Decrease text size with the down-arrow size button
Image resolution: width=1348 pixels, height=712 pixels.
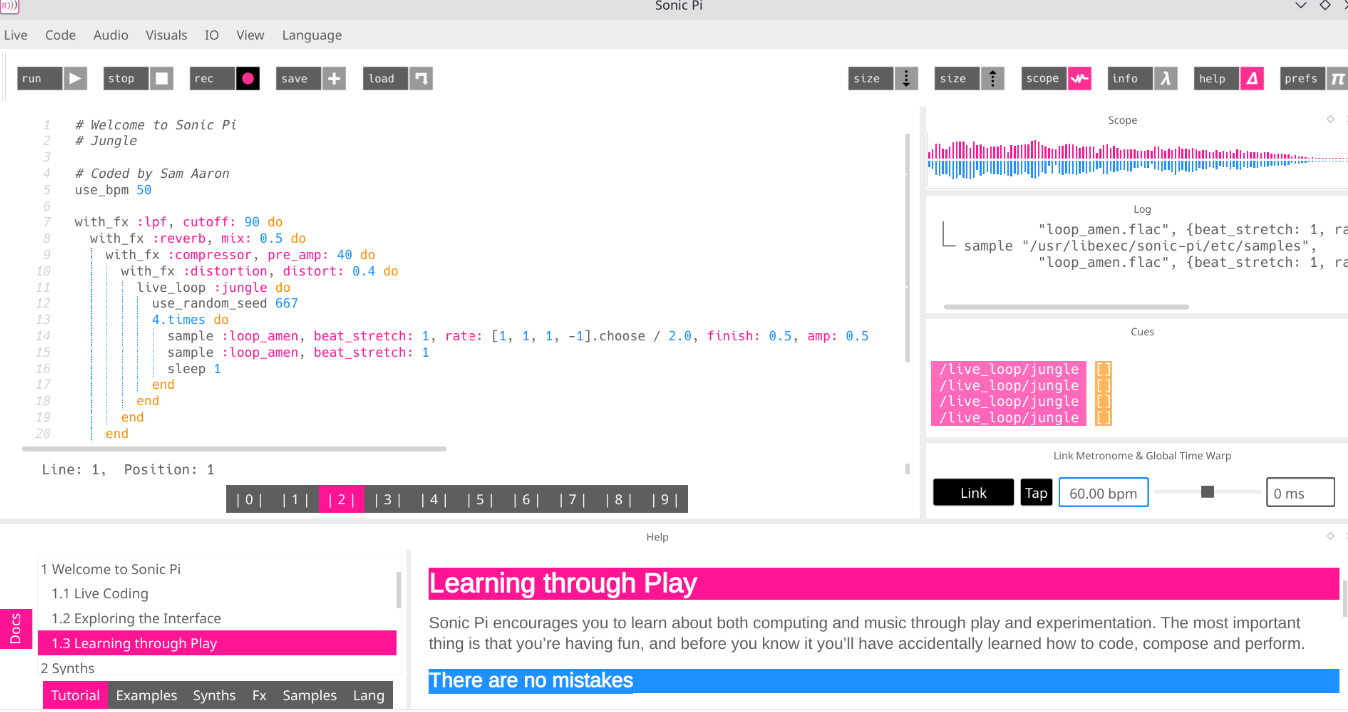tap(883, 79)
